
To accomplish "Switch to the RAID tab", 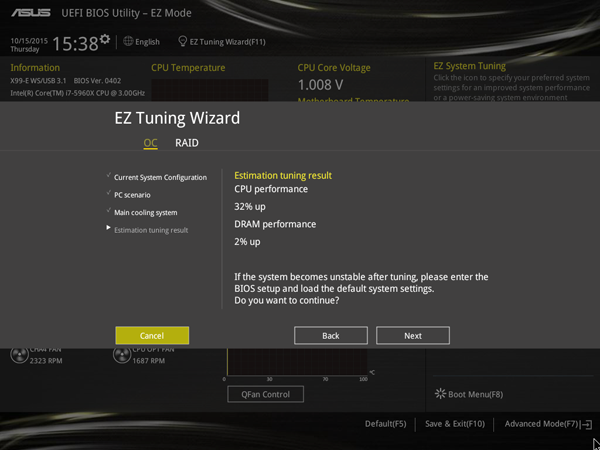I will pyautogui.click(x=187, y=143).
